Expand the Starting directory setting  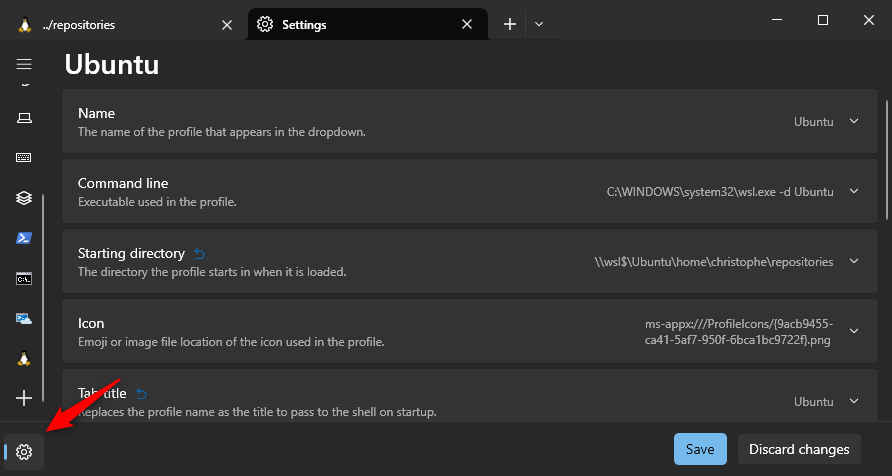click(470, 261)
